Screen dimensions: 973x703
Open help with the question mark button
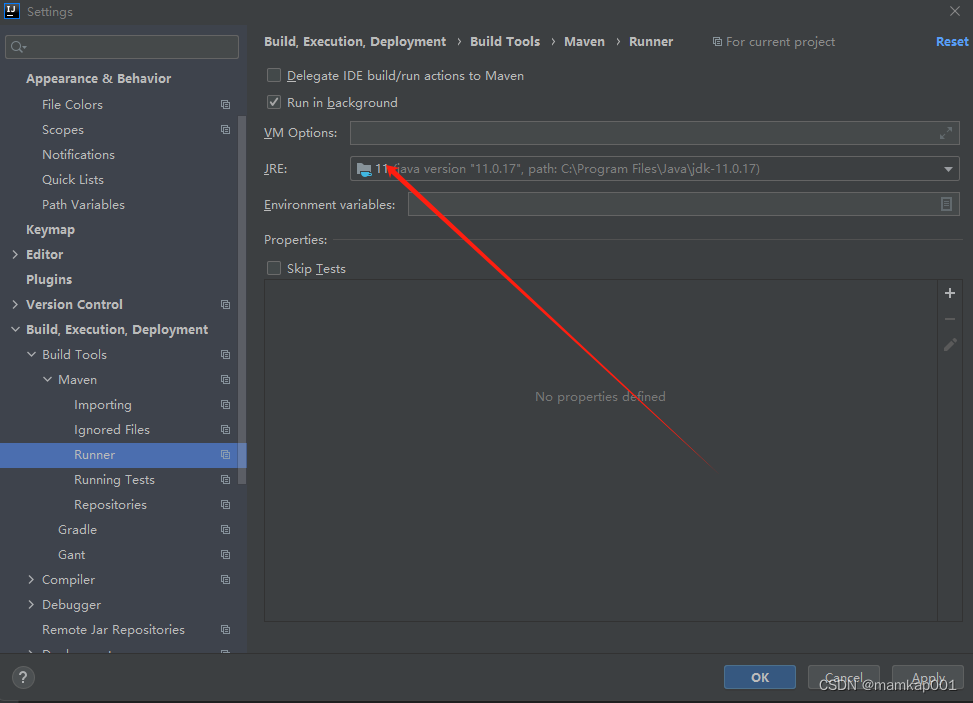tap(23, 678)
